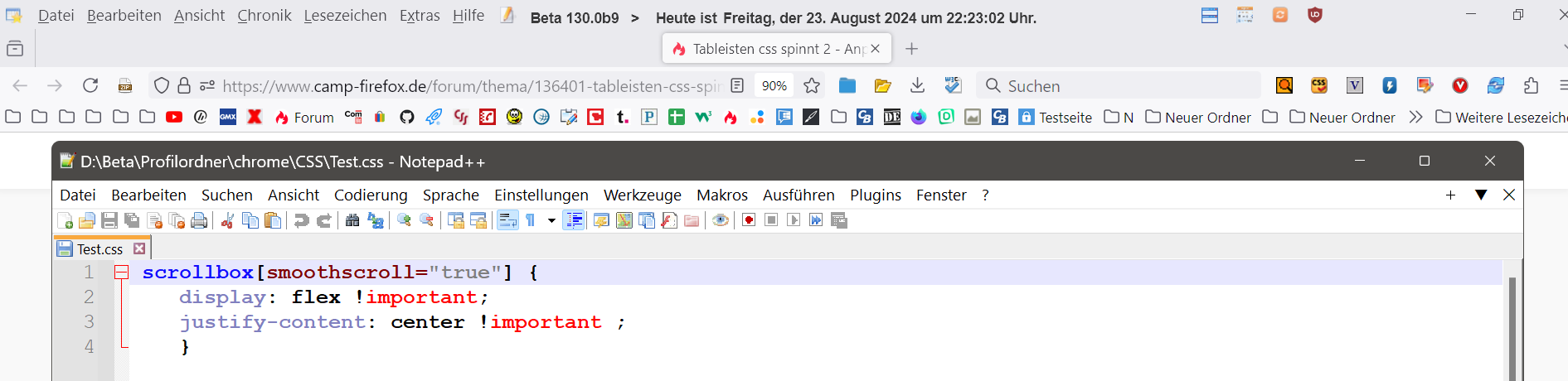This screenshot has height=381, width=1568.
Task: Open the Firefox downloads panel
Action: click(x=917, y=85)
